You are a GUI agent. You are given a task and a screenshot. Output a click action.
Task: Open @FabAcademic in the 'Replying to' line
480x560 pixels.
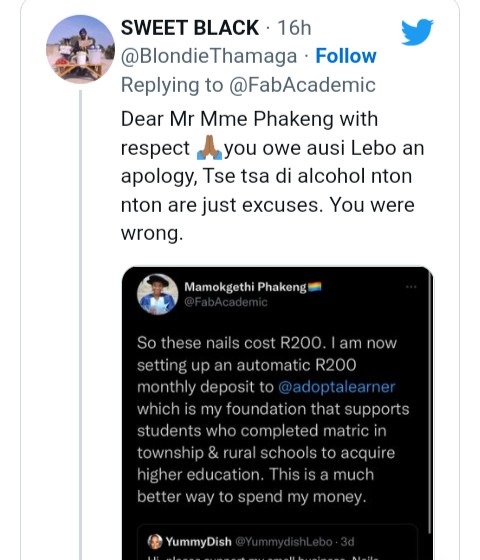tap(302, 85)
